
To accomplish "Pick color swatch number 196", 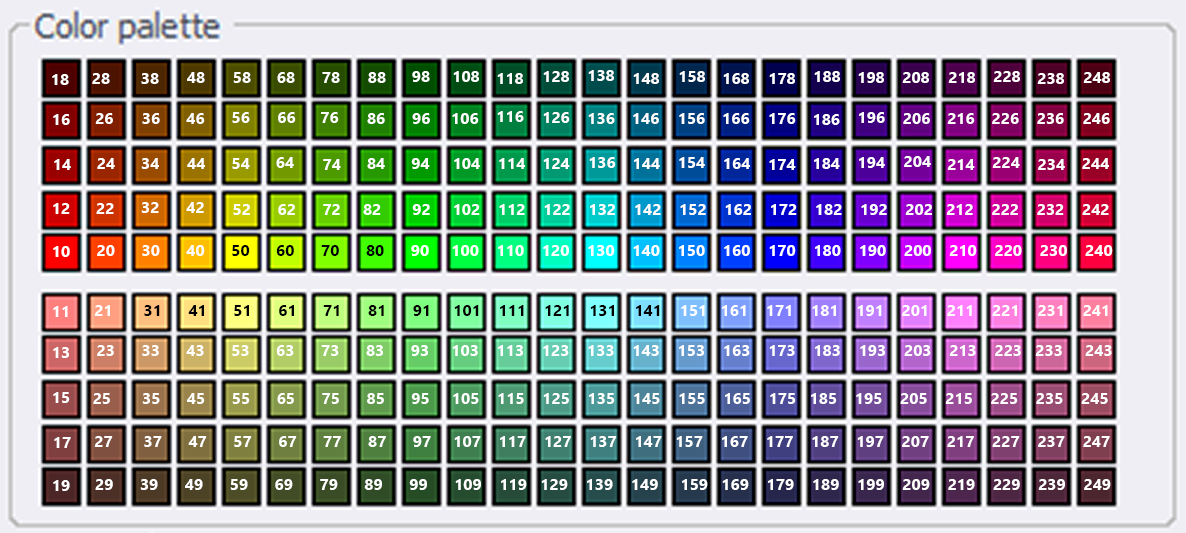I will [871, 121].
